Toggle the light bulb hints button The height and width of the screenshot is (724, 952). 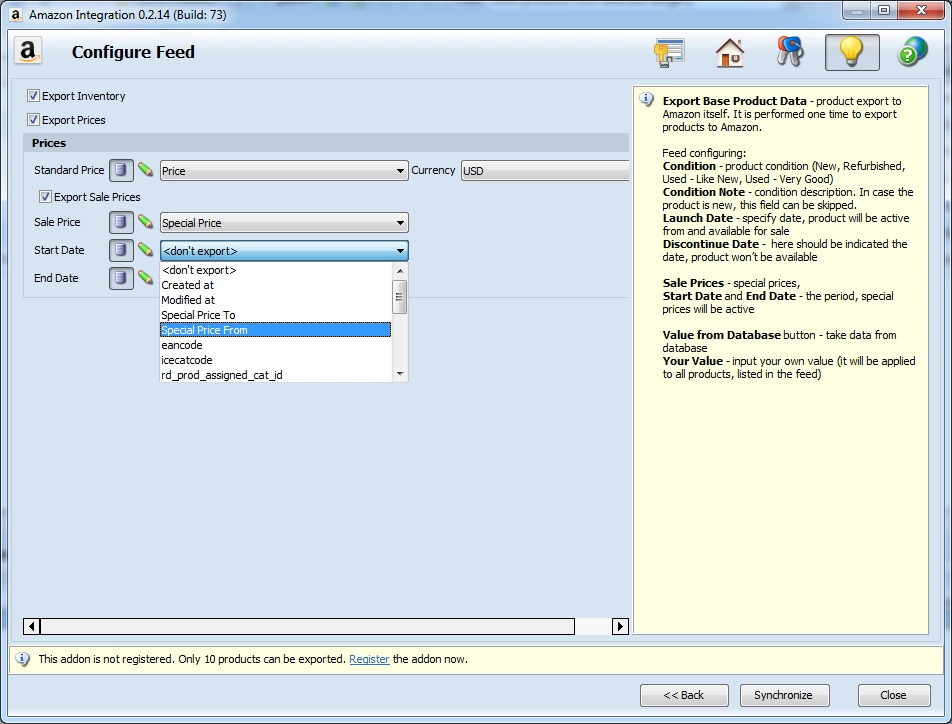click(x=852, y=52)
